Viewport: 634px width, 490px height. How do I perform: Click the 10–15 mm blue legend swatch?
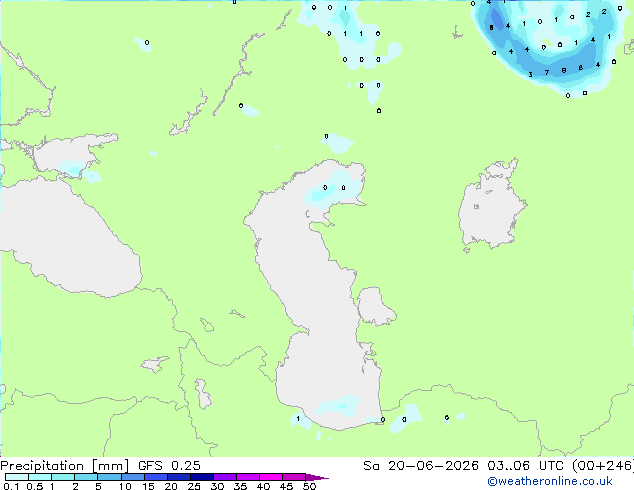[133, 477]
